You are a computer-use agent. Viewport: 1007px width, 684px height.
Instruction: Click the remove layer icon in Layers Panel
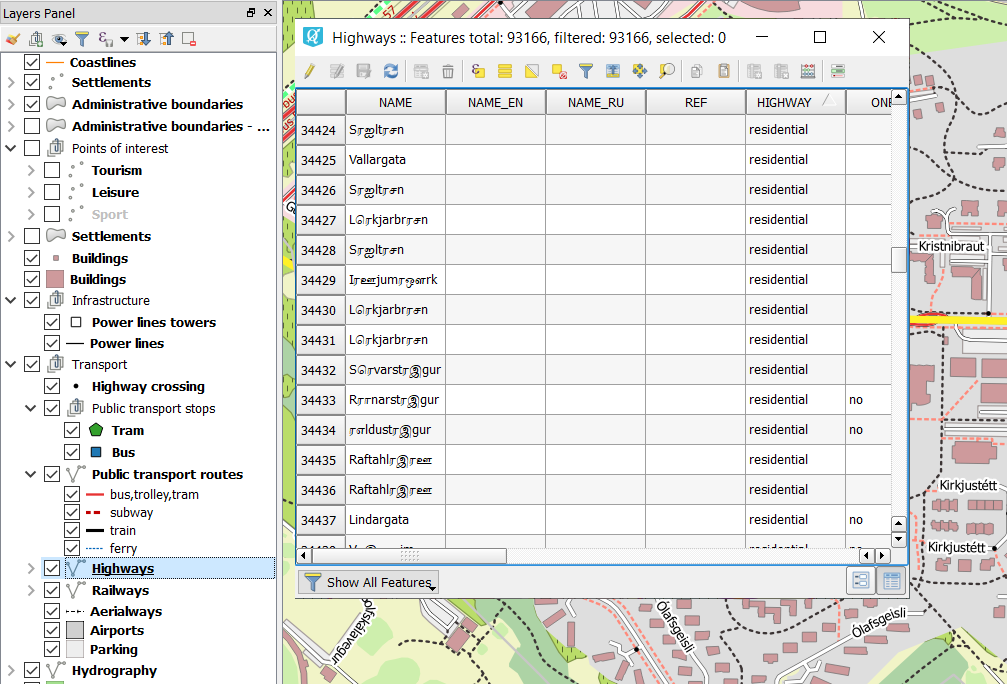tap(189, 39)
